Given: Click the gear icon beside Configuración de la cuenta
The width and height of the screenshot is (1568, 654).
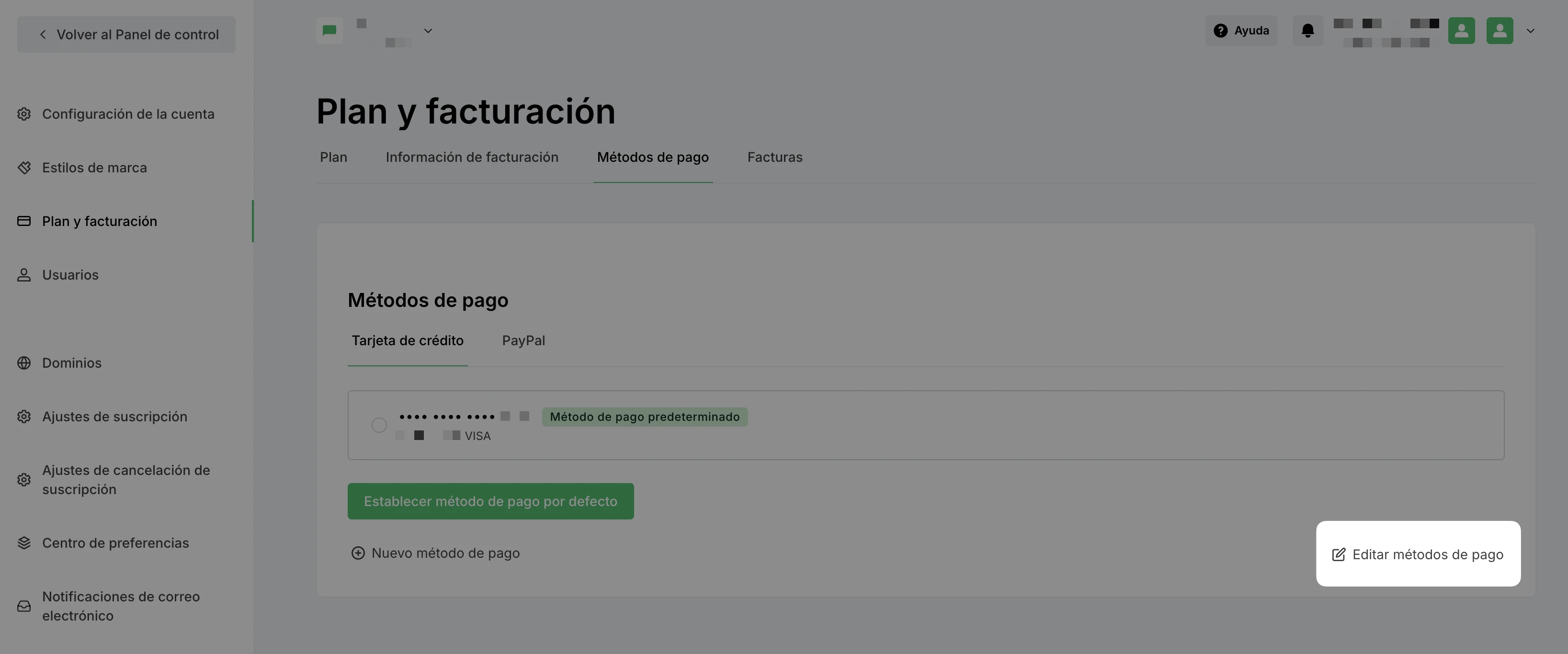Looking at the screenshot, I should tap(24, 114).
